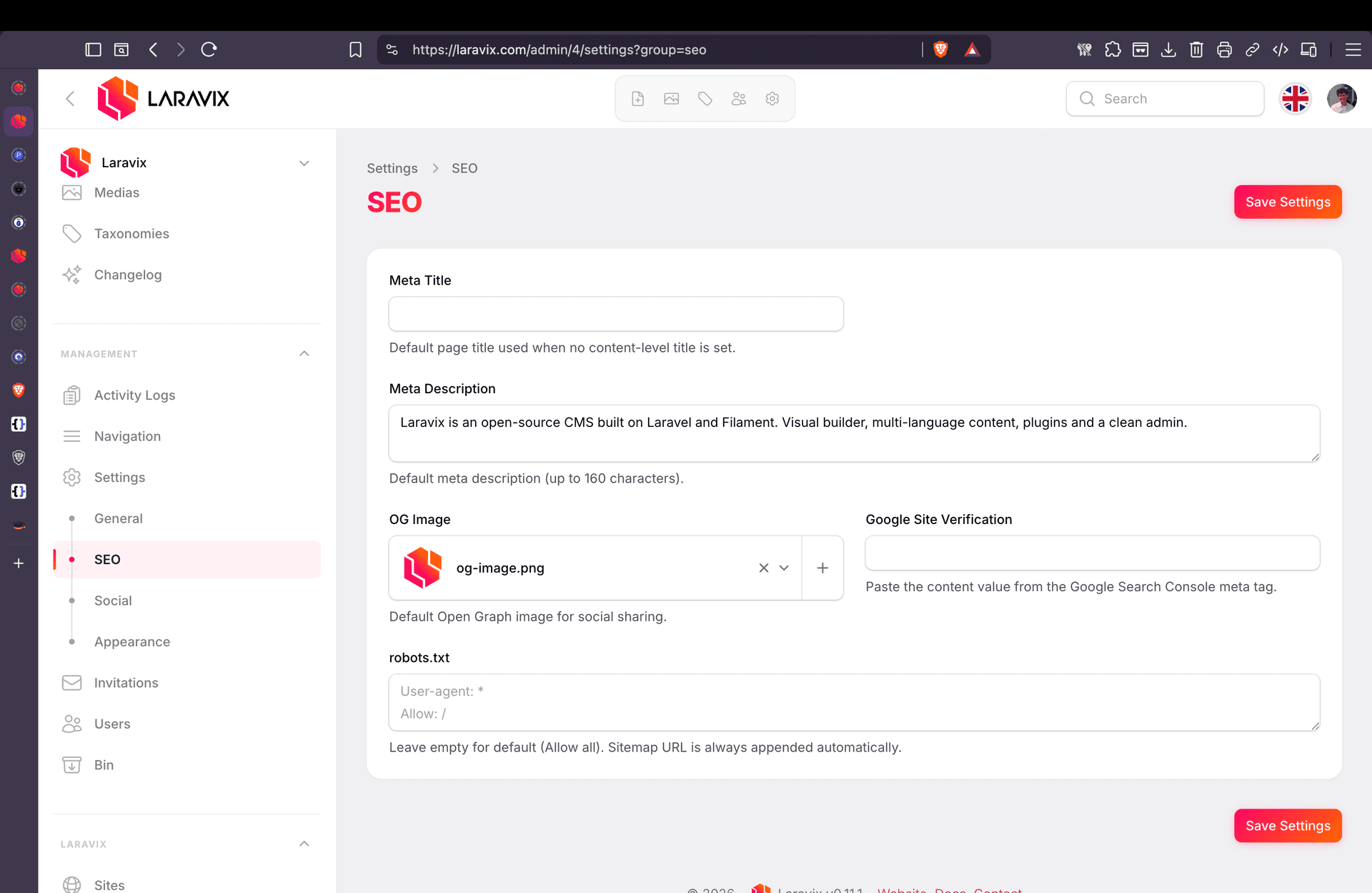1372x893 pixels.
Task: Collapse sidebar with the back chevron near logo
Action: (x=70, y=99)
